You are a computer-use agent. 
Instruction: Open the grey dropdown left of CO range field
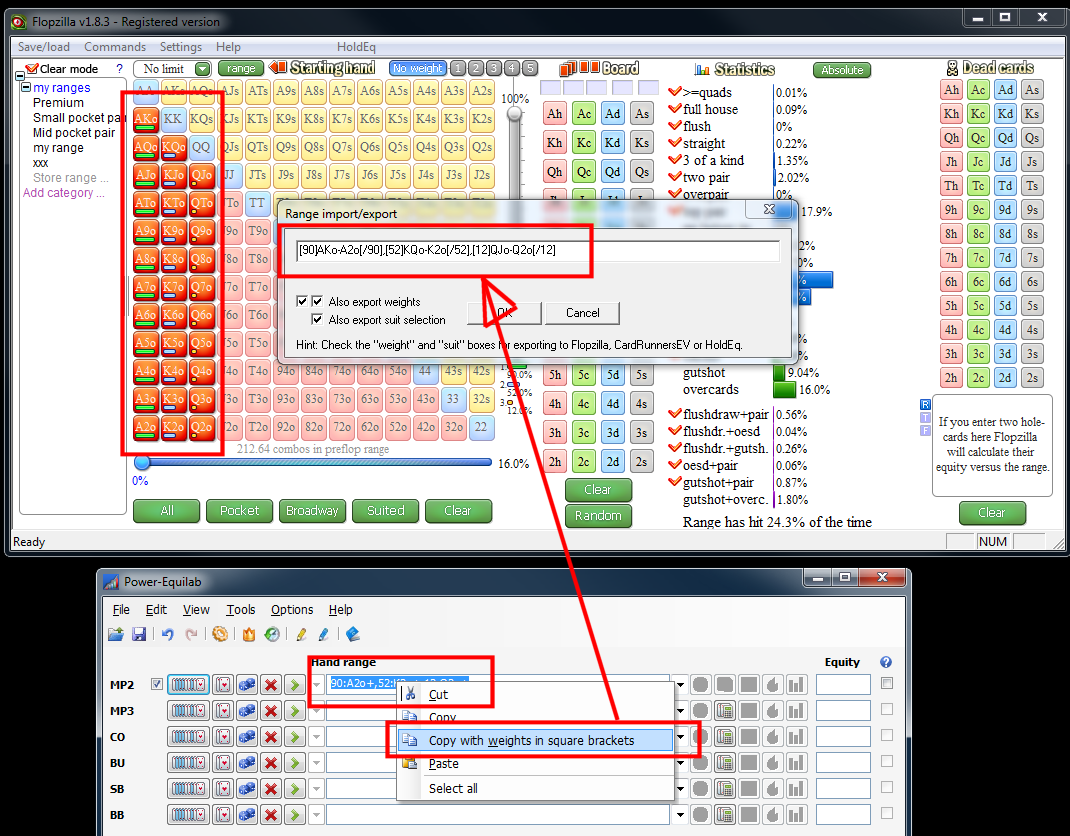[x=316, y=737]
